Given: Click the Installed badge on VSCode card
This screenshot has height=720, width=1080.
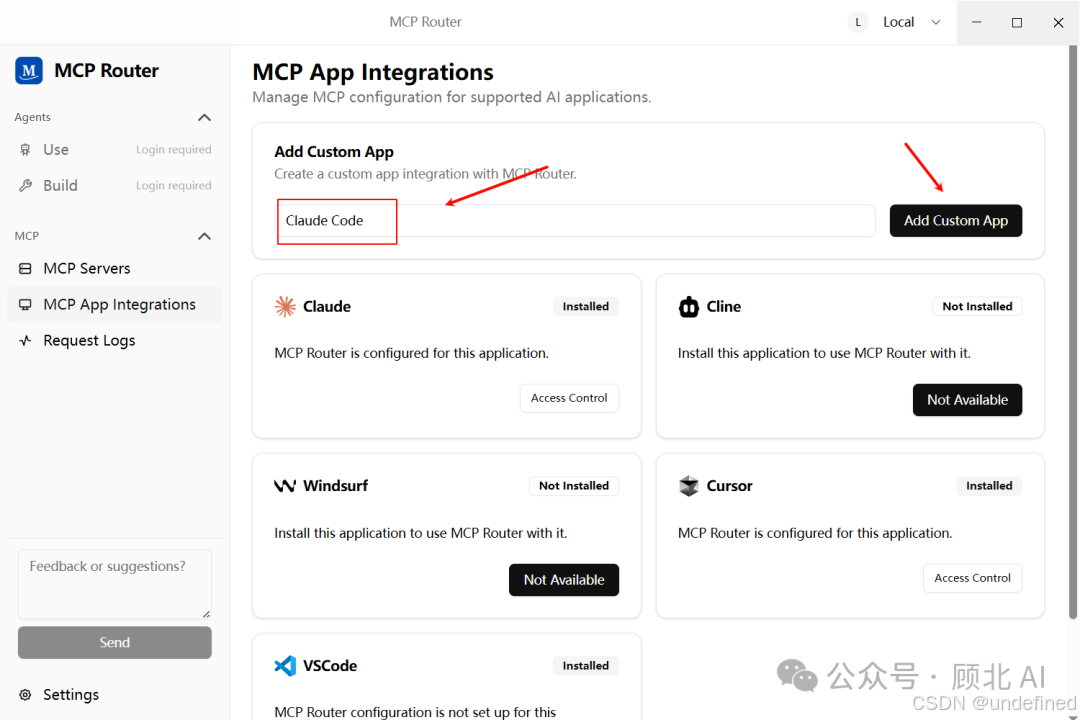Looking at the screenshot, I should (585, 666).
